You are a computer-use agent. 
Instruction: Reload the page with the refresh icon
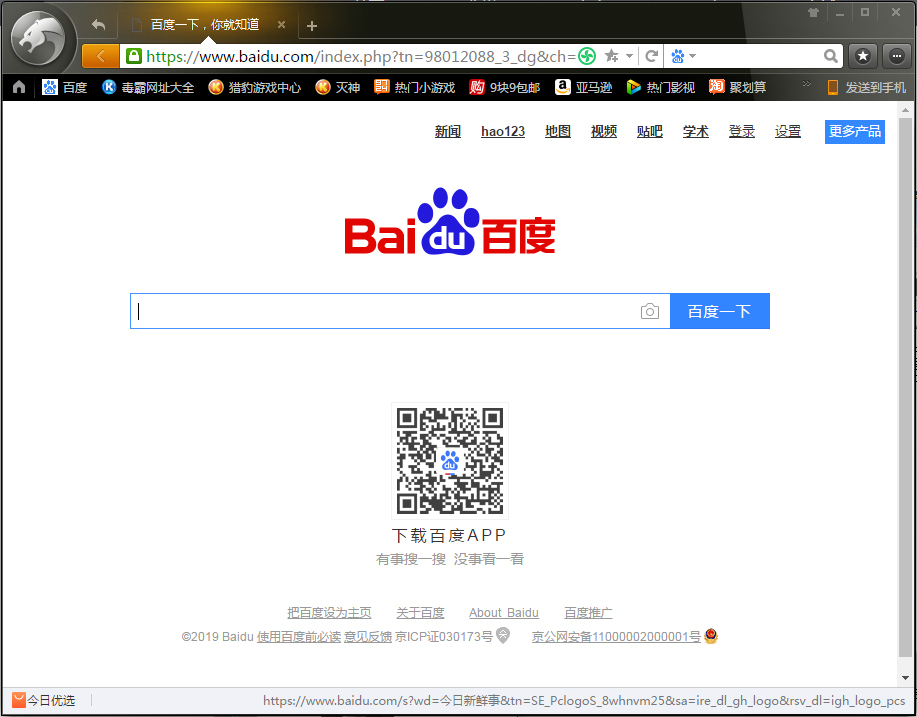point(651,56)
